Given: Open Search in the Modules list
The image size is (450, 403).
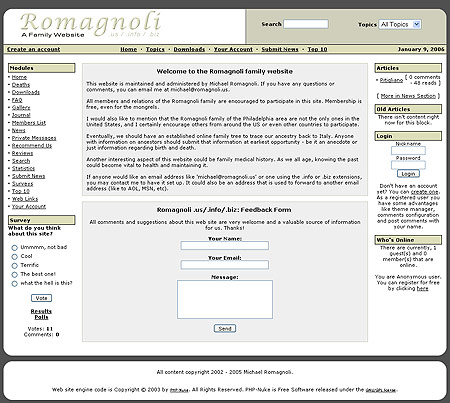Looking at the screenshot, I should (21, 161).
